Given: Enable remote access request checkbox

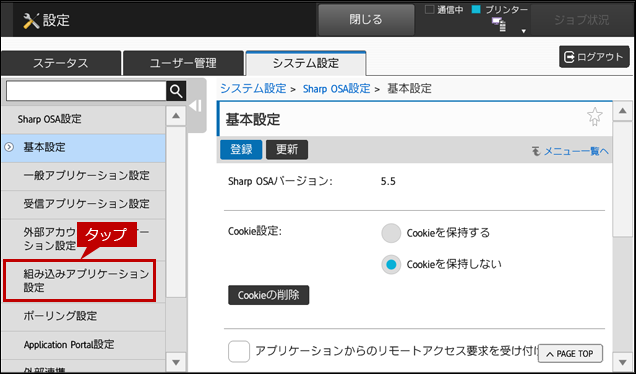Looking at the screenshot, I should 239,351.
